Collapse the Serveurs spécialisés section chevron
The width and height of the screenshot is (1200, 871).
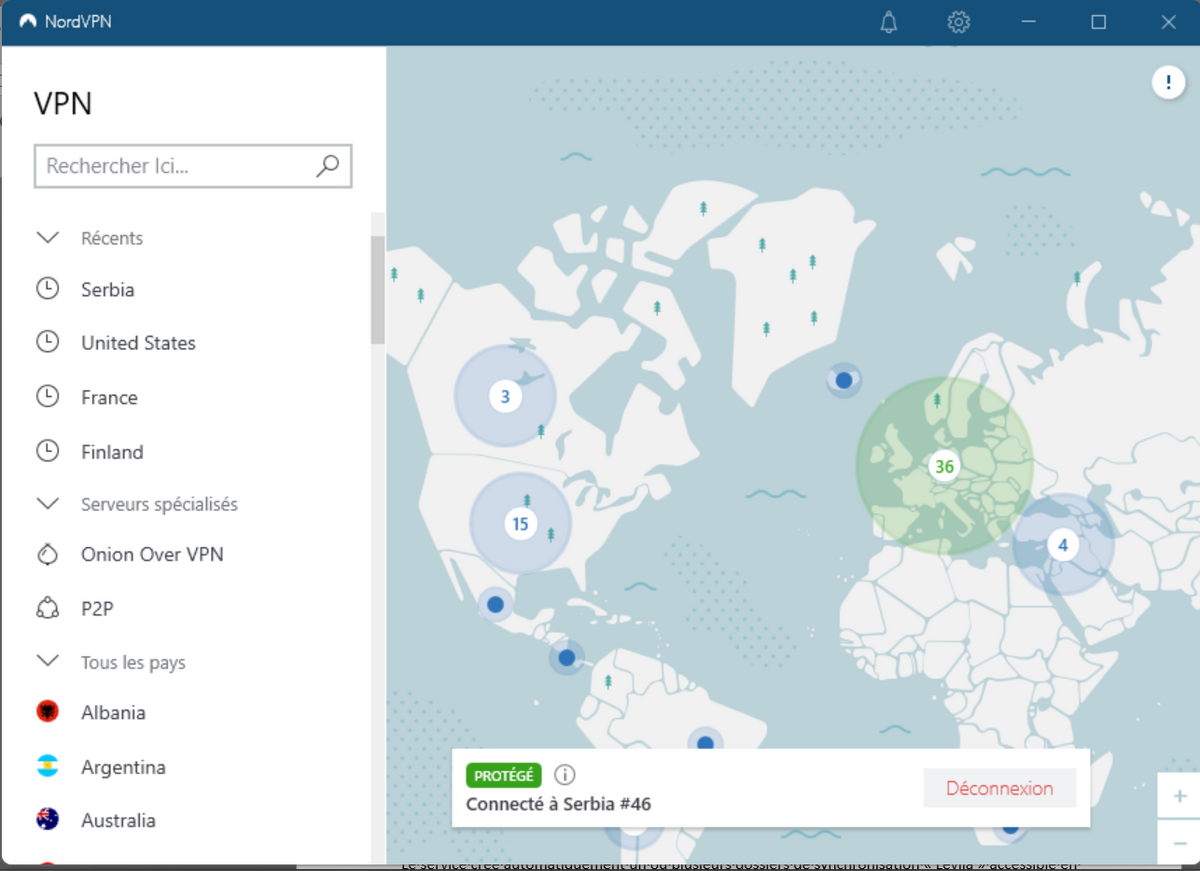click(x=47, y=503)
